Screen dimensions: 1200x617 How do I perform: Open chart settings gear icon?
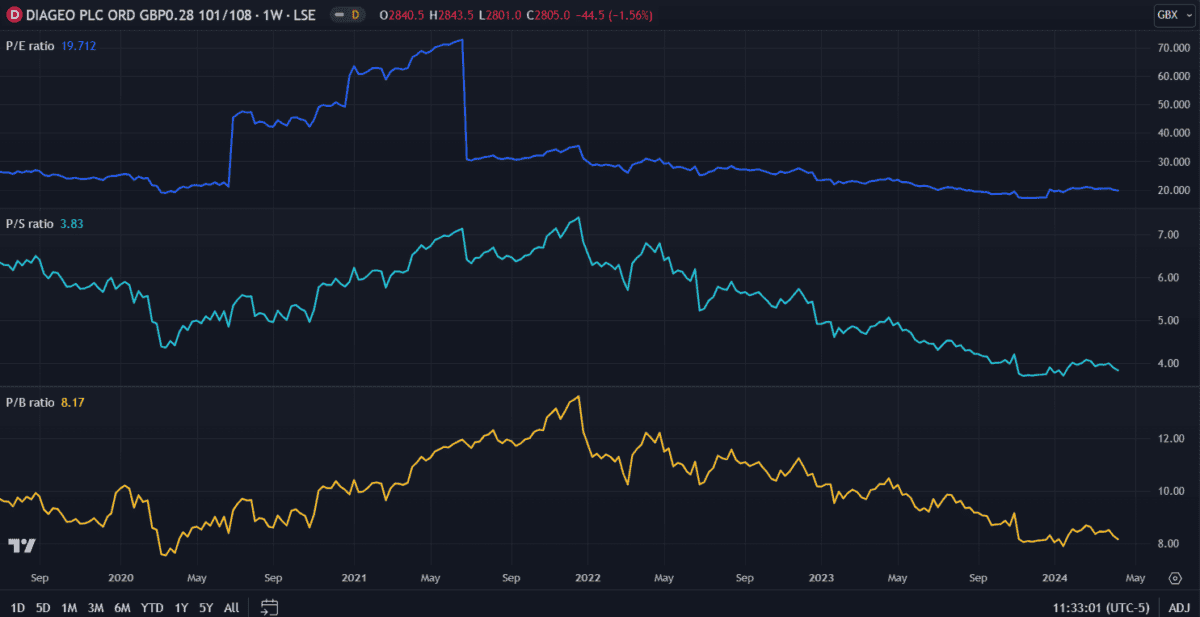1175,578
